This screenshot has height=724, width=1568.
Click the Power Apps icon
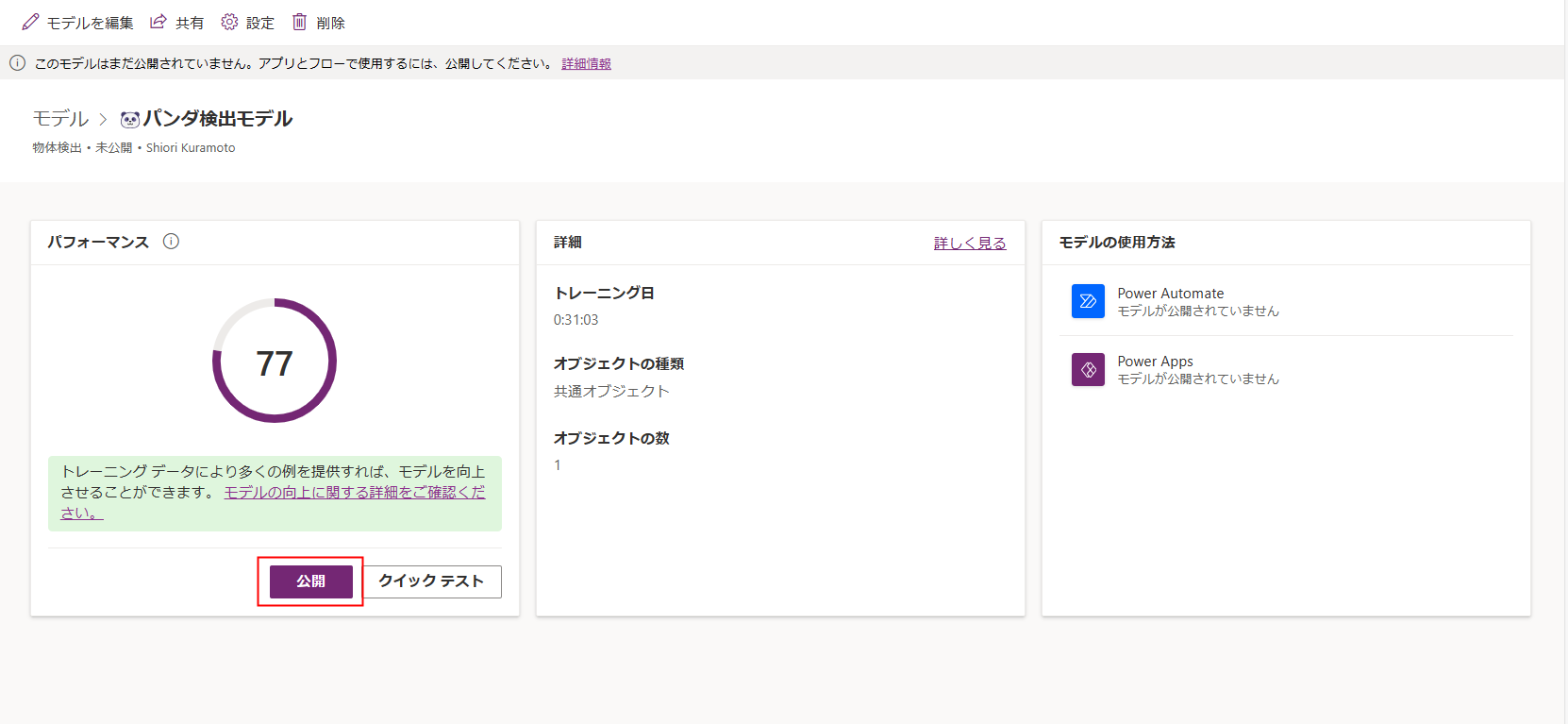(1088, 369)
